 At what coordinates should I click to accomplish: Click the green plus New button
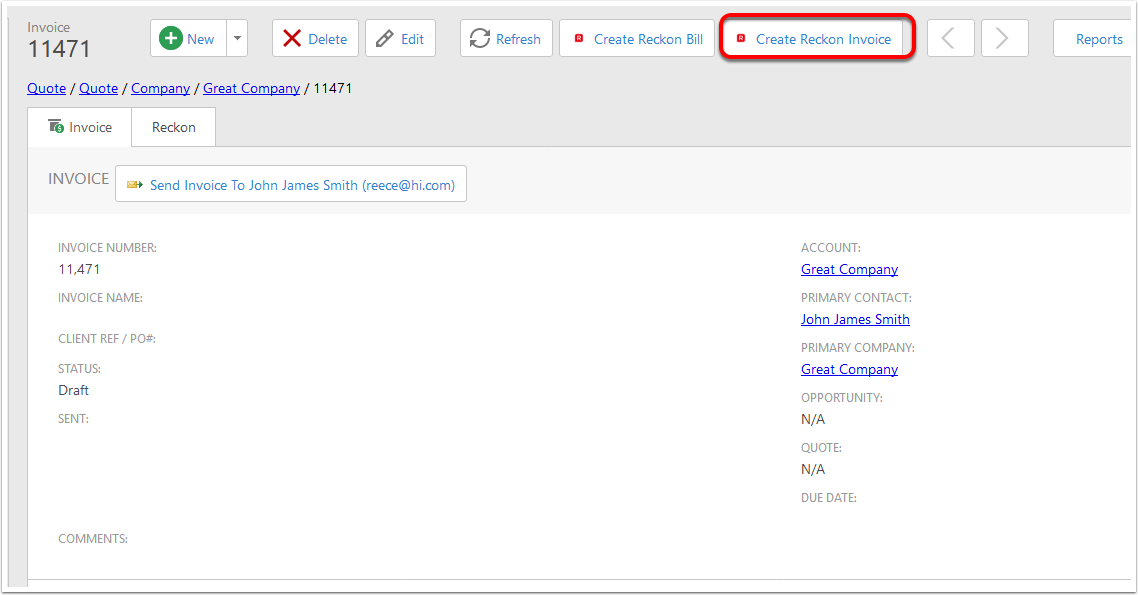[188, 39]
